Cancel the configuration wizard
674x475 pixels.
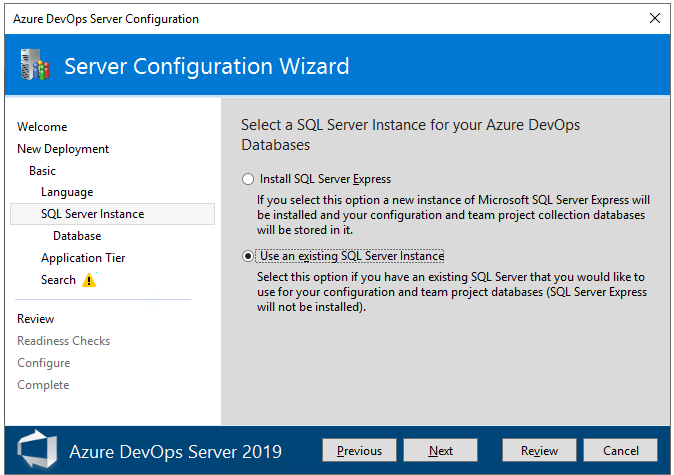[620, 451]
